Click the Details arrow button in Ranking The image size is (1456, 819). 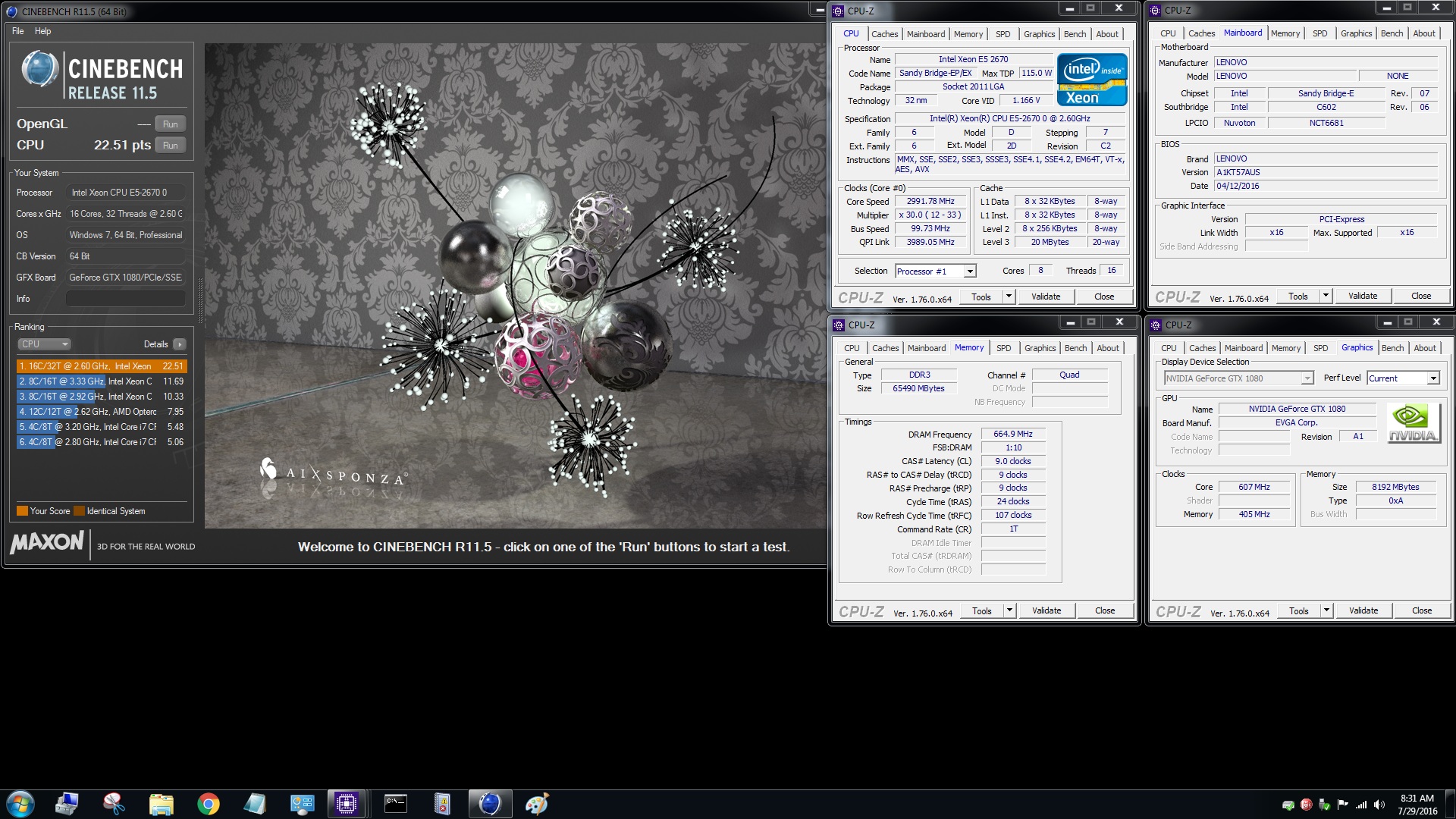[179, 344]
